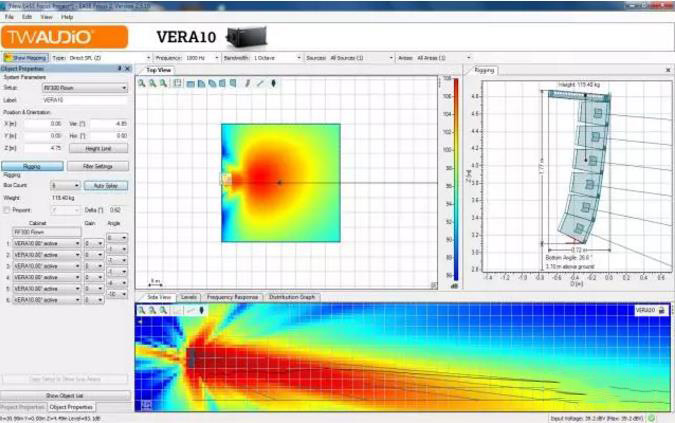Image resolution: width=675 pixels, height=423 pixels.
Task: Open the Areas dropdown
Action: pos(469,58)
